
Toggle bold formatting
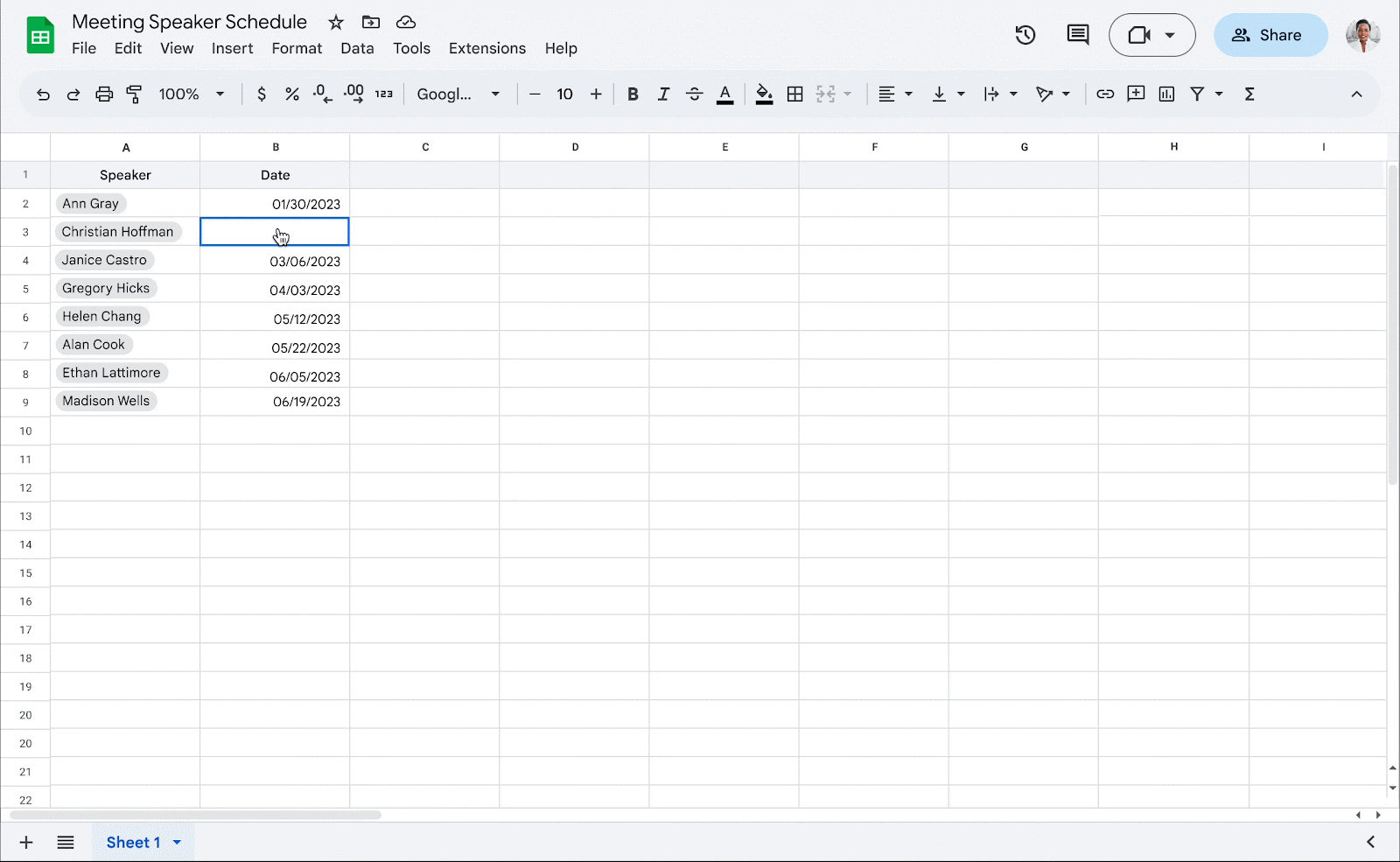point(633,94)
